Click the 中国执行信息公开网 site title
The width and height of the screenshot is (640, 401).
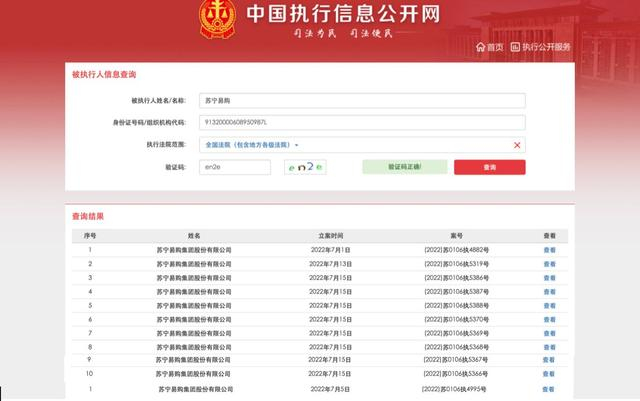(x=343, y=13)
